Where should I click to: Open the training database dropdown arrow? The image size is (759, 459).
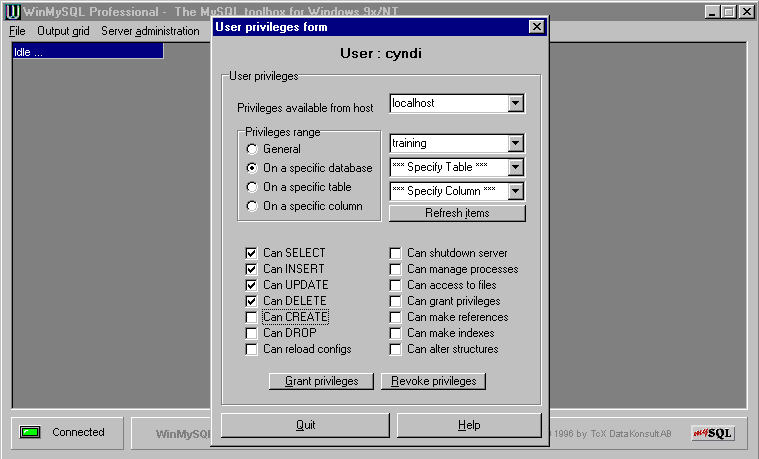pyautogui.click(x=516, y=143)
